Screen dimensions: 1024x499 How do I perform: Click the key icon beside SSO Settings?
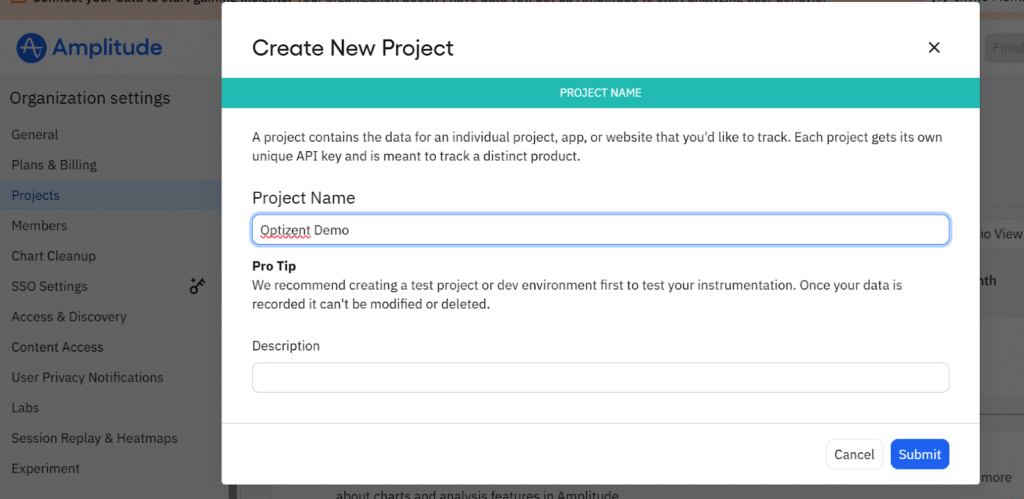(197, 286)
